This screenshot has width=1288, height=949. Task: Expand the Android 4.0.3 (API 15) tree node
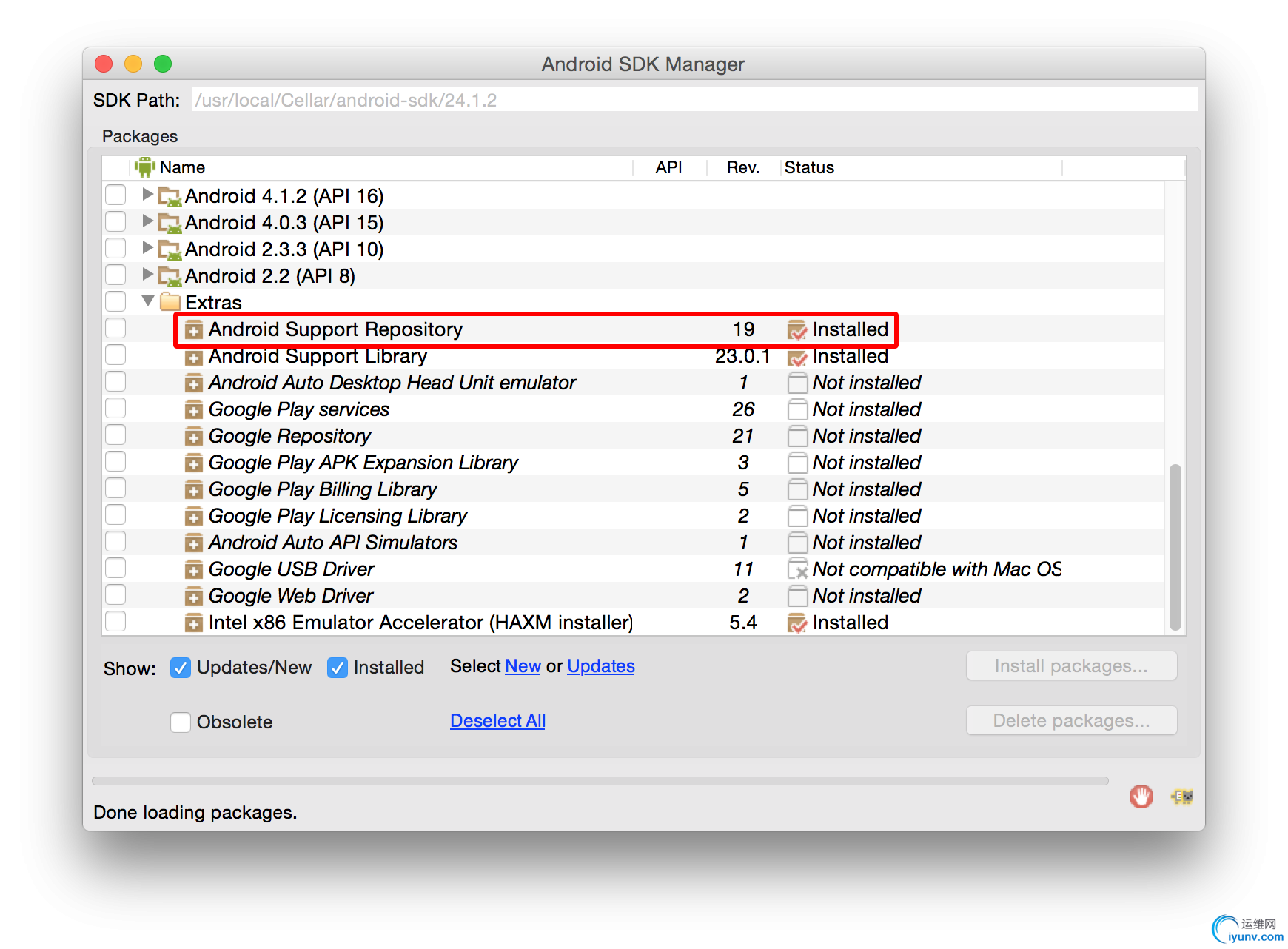[147, 221]
